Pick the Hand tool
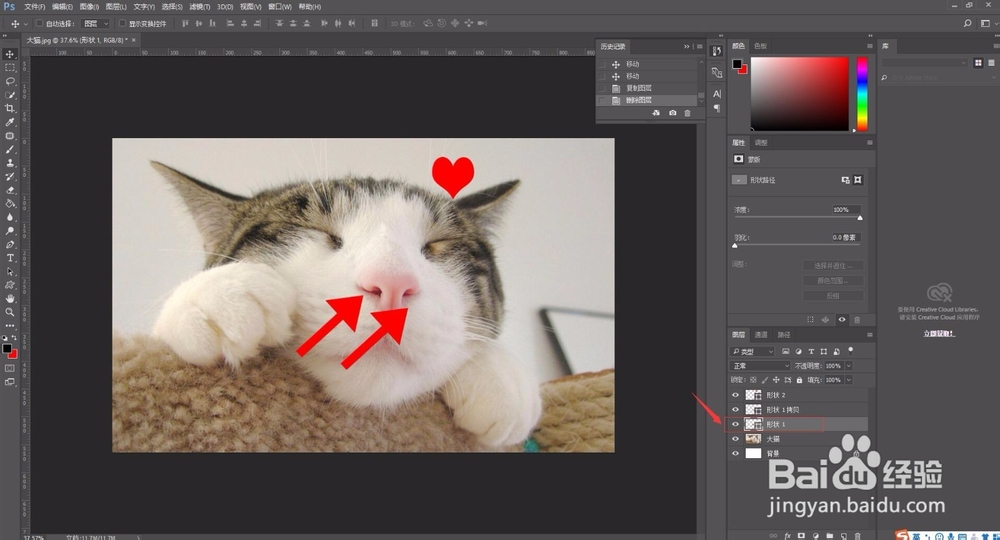 click(10, 298)
